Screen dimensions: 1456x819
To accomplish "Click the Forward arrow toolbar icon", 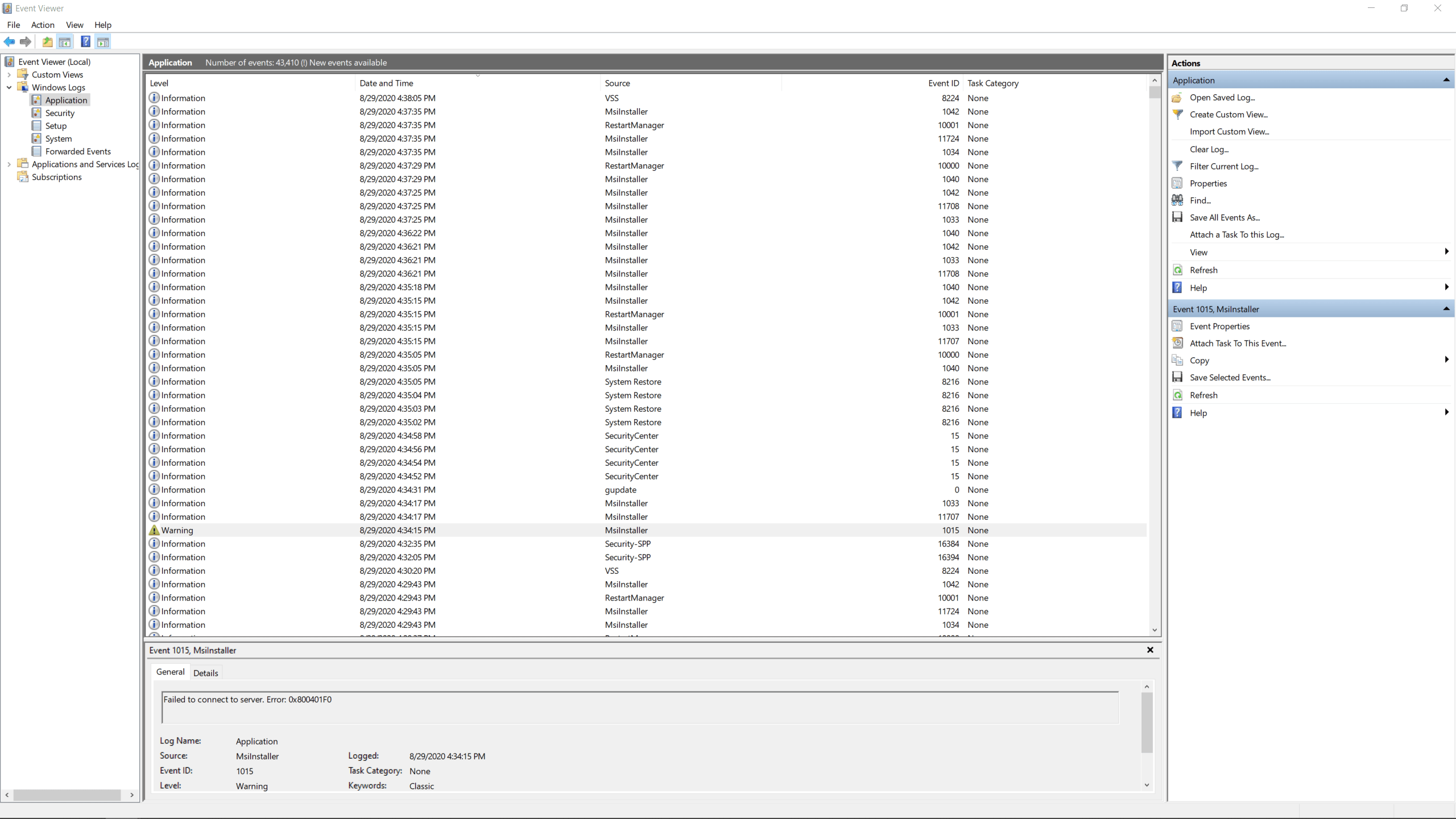I will tap(26, 42).
